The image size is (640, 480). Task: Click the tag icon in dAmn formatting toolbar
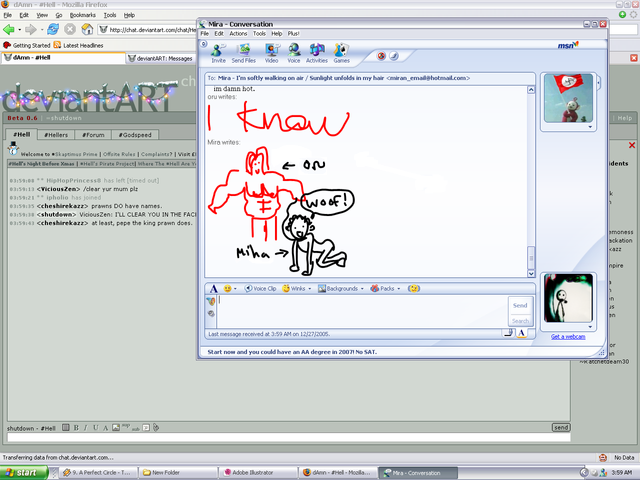(156, 427)
